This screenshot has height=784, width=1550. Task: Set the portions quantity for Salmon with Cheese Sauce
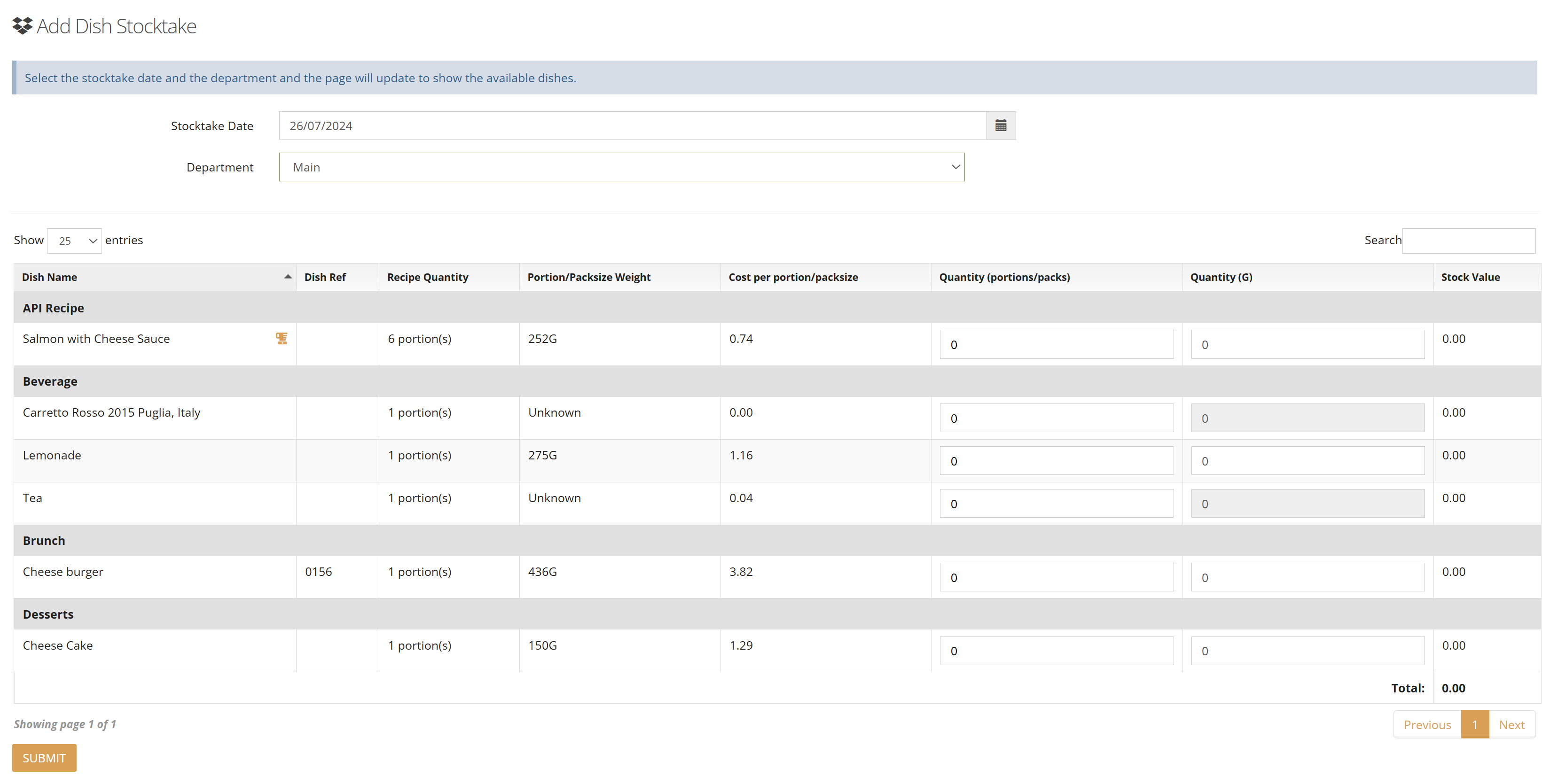[x=1057, y=344]
